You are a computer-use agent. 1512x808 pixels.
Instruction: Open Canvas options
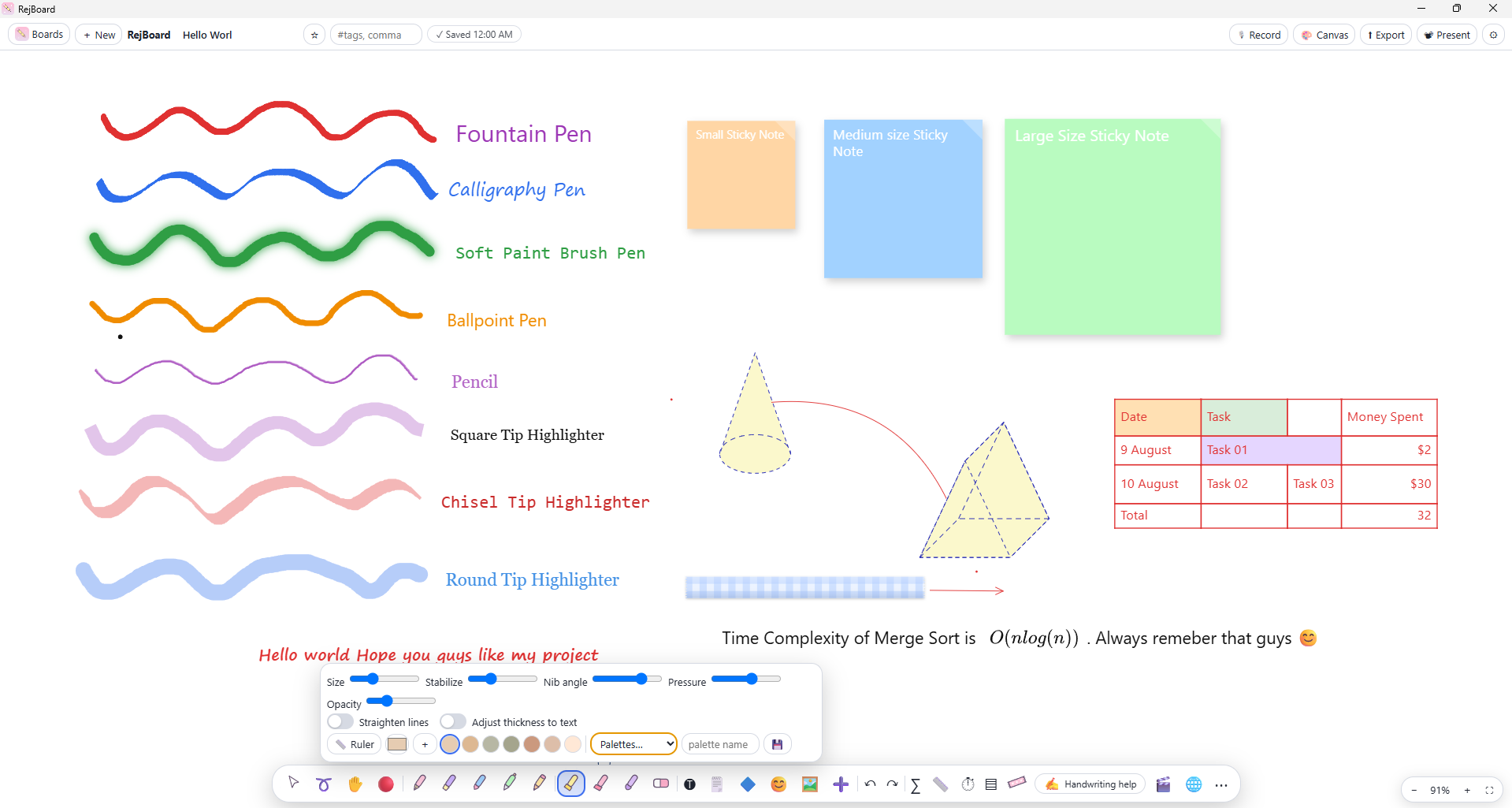[x=1324, y=35]
